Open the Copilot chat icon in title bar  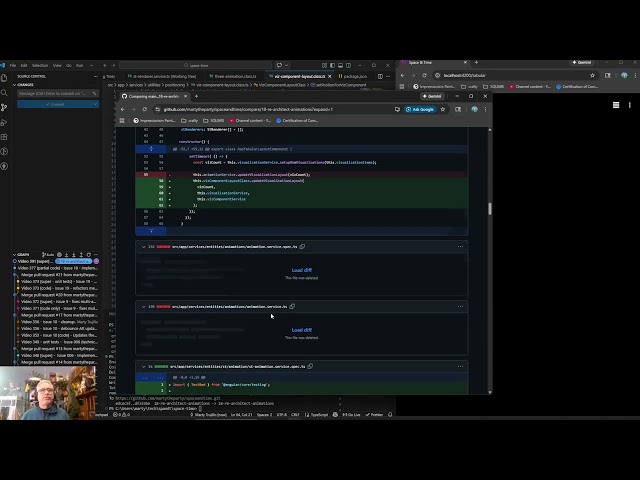[x=280, y=65]
